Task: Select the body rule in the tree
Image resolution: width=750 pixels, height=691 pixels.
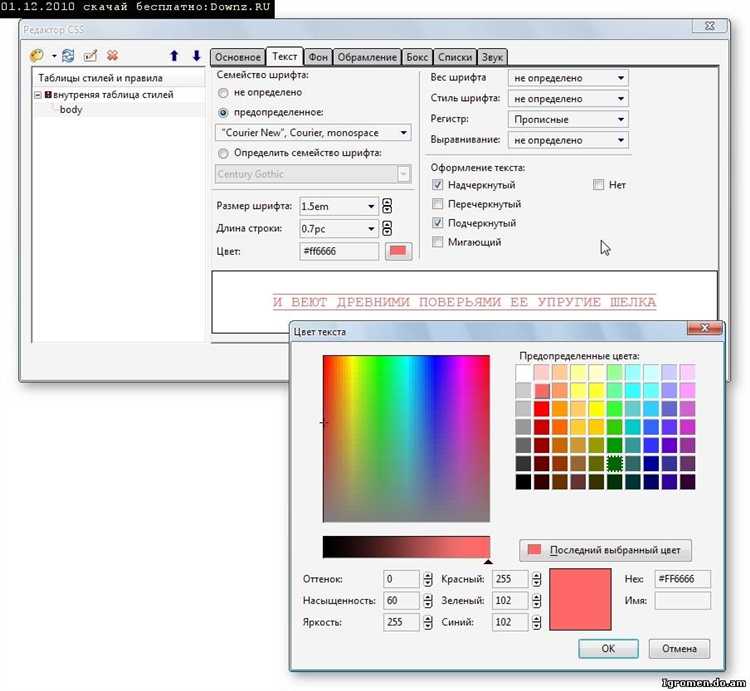Action: point(71,110)
